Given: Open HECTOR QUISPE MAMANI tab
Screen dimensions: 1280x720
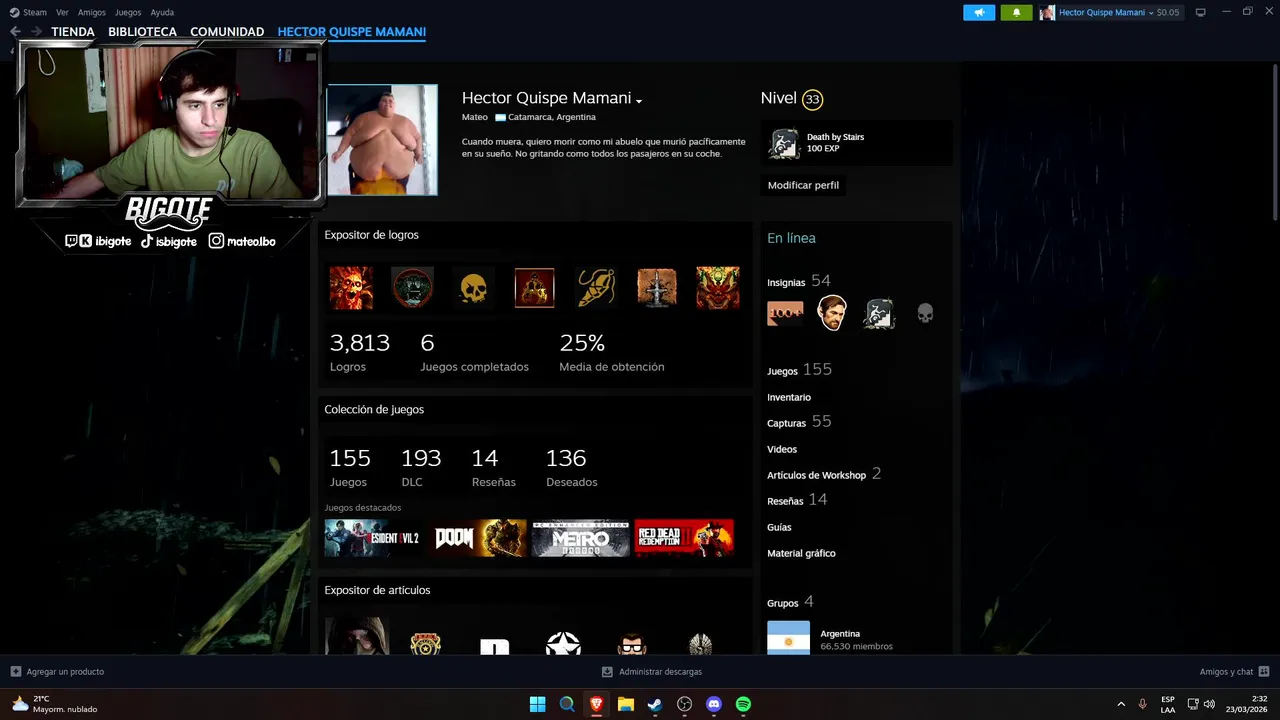Looking at the screenshot, I should point(352,32).
